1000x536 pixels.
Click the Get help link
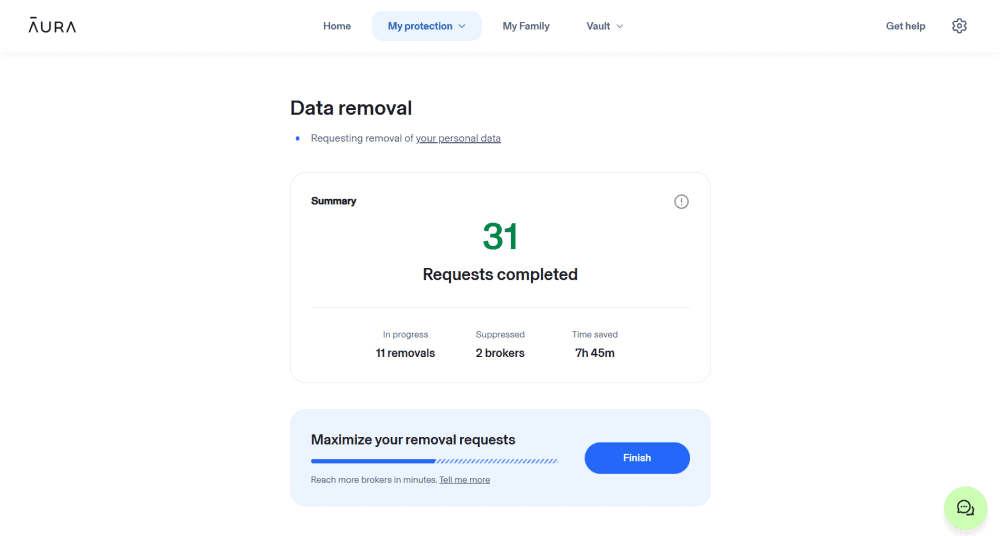tap(905, 26)
